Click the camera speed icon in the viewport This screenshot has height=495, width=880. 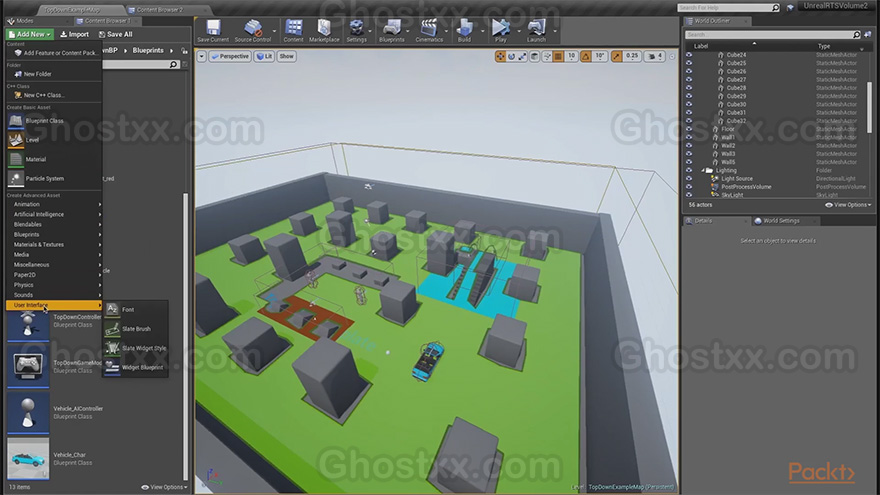click(654, 56)
